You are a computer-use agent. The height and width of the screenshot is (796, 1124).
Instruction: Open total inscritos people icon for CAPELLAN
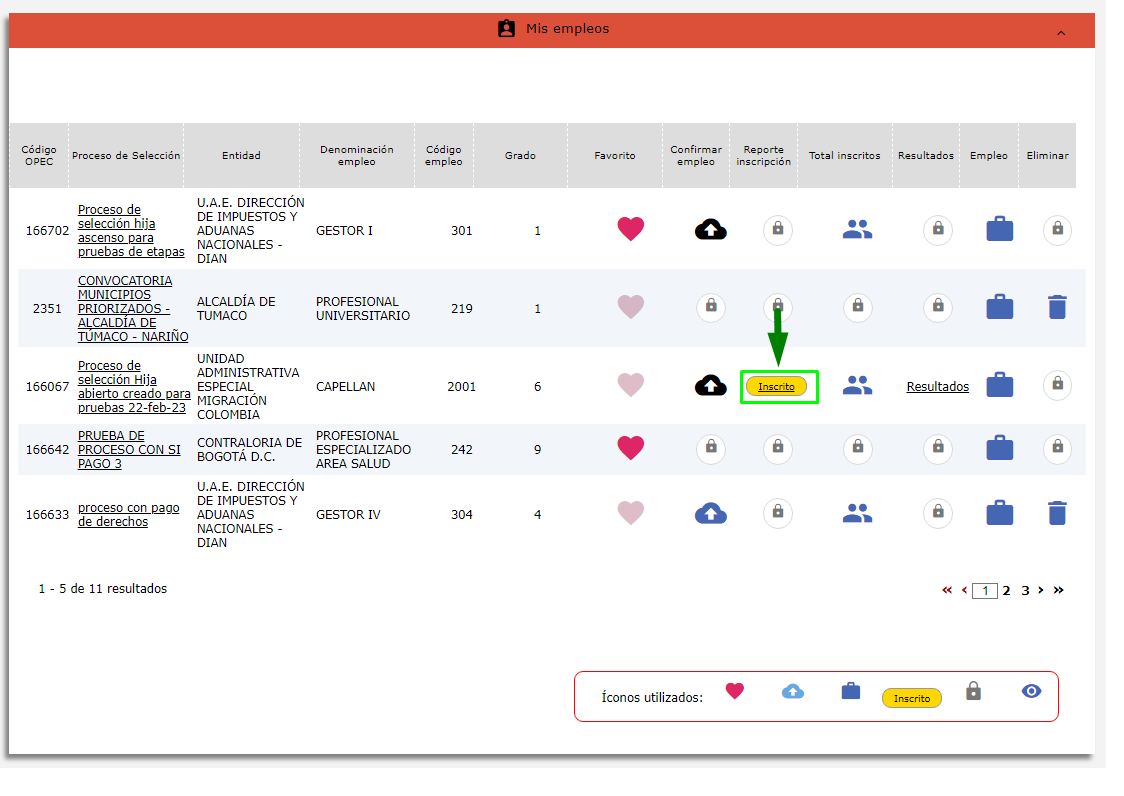857,385
